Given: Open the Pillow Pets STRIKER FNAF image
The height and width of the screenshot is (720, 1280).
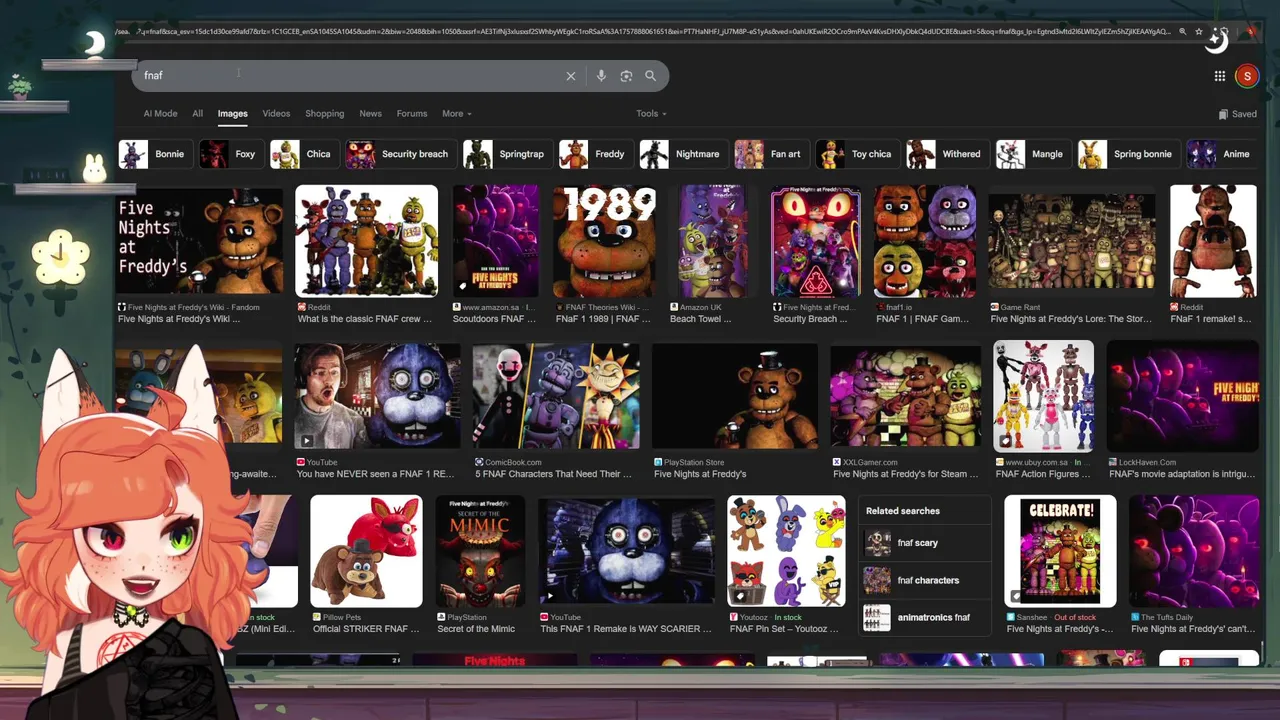Looking at the screenshot, I should pos(366,551).
